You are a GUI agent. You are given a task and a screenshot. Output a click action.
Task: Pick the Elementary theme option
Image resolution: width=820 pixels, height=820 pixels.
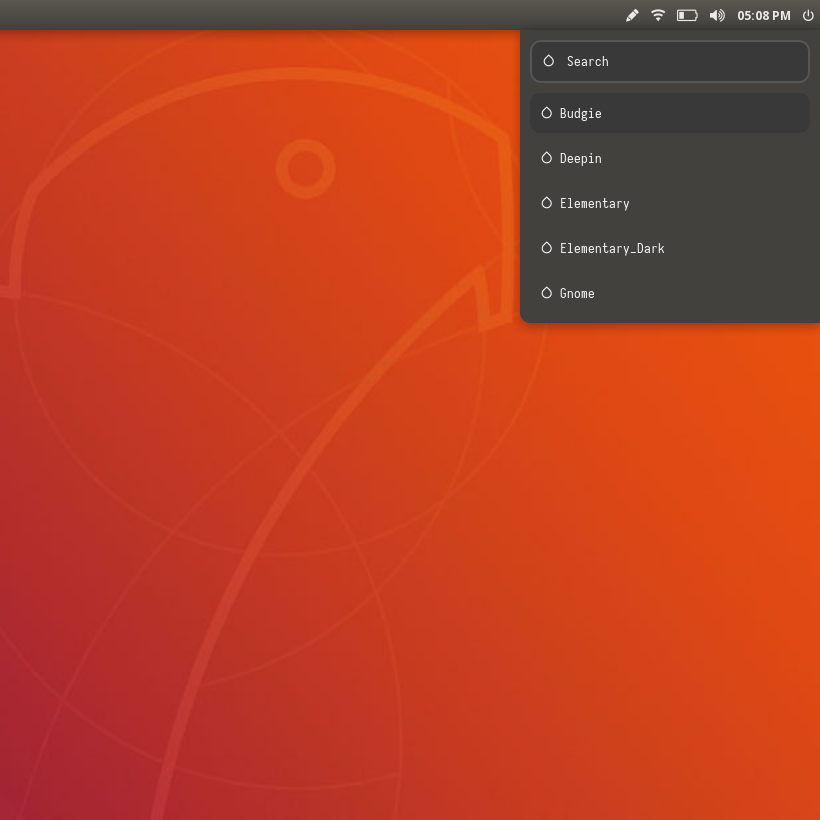(669, 203)
